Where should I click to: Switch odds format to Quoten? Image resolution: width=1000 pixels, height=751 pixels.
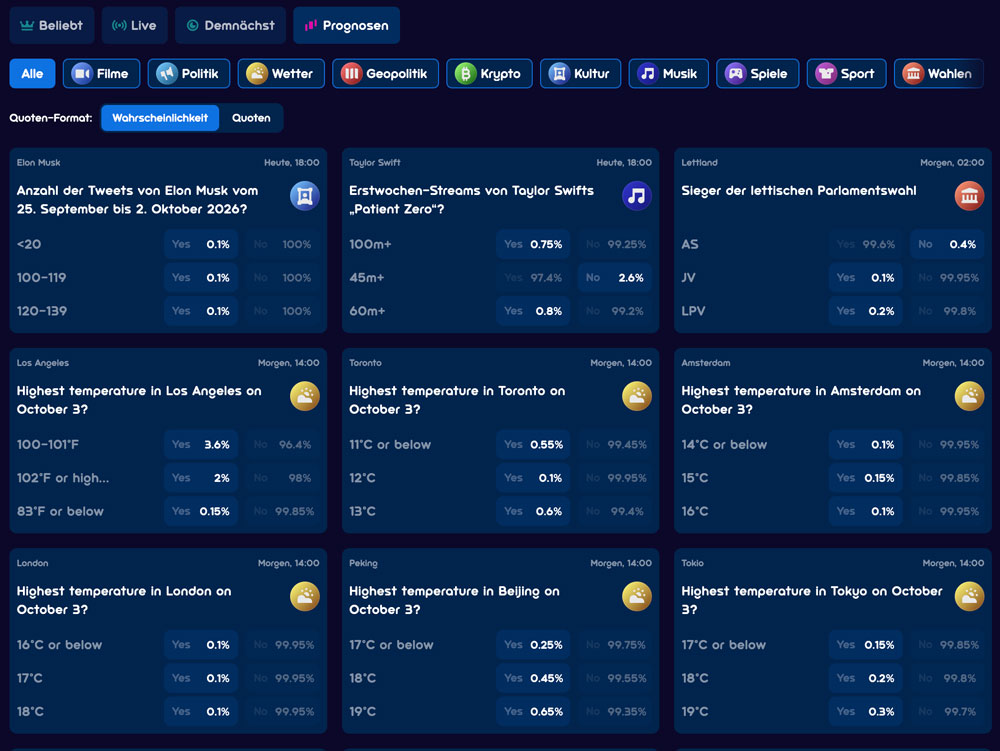tap(251, 118)
